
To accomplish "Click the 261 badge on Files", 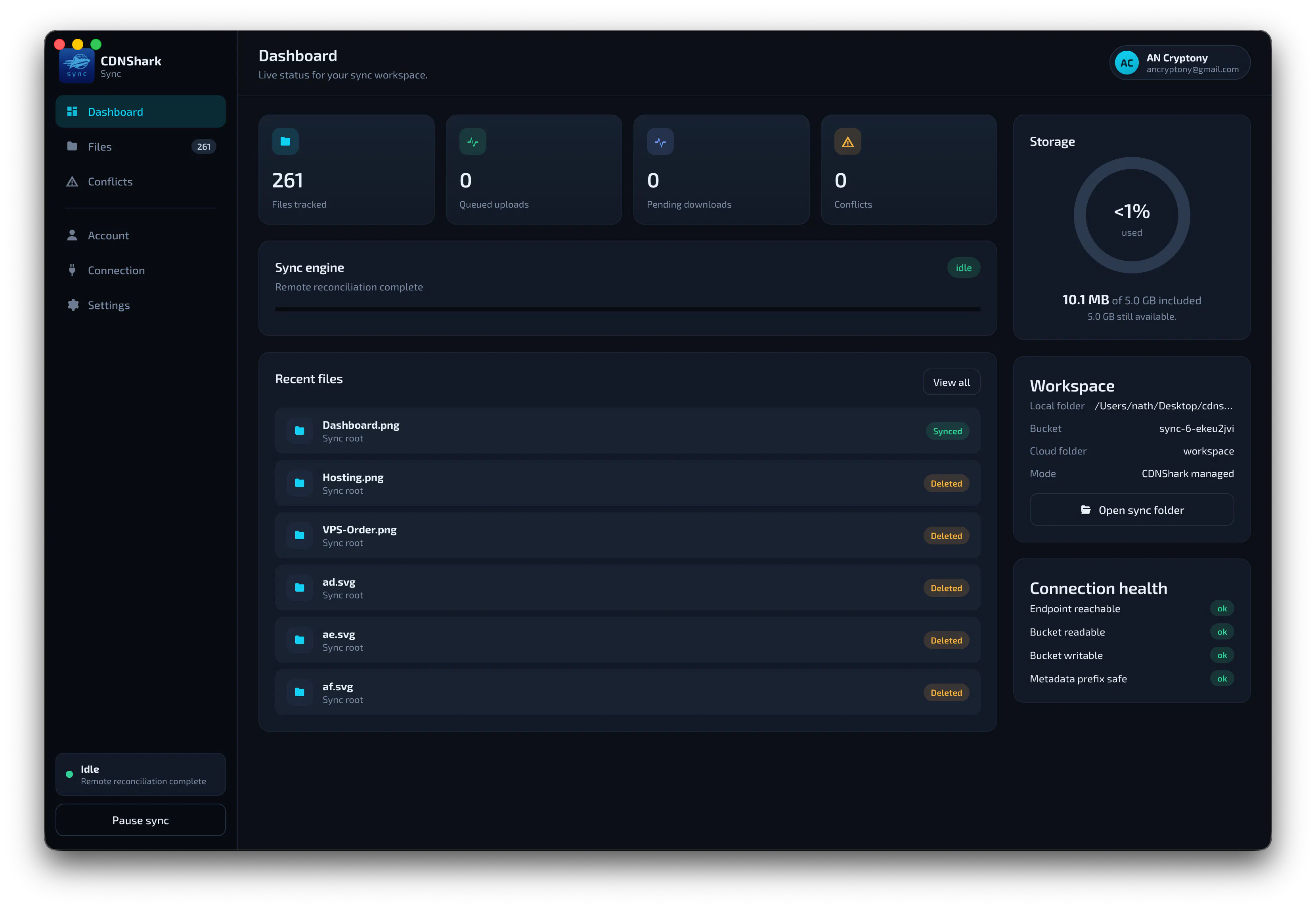I will tap(204, 146).
